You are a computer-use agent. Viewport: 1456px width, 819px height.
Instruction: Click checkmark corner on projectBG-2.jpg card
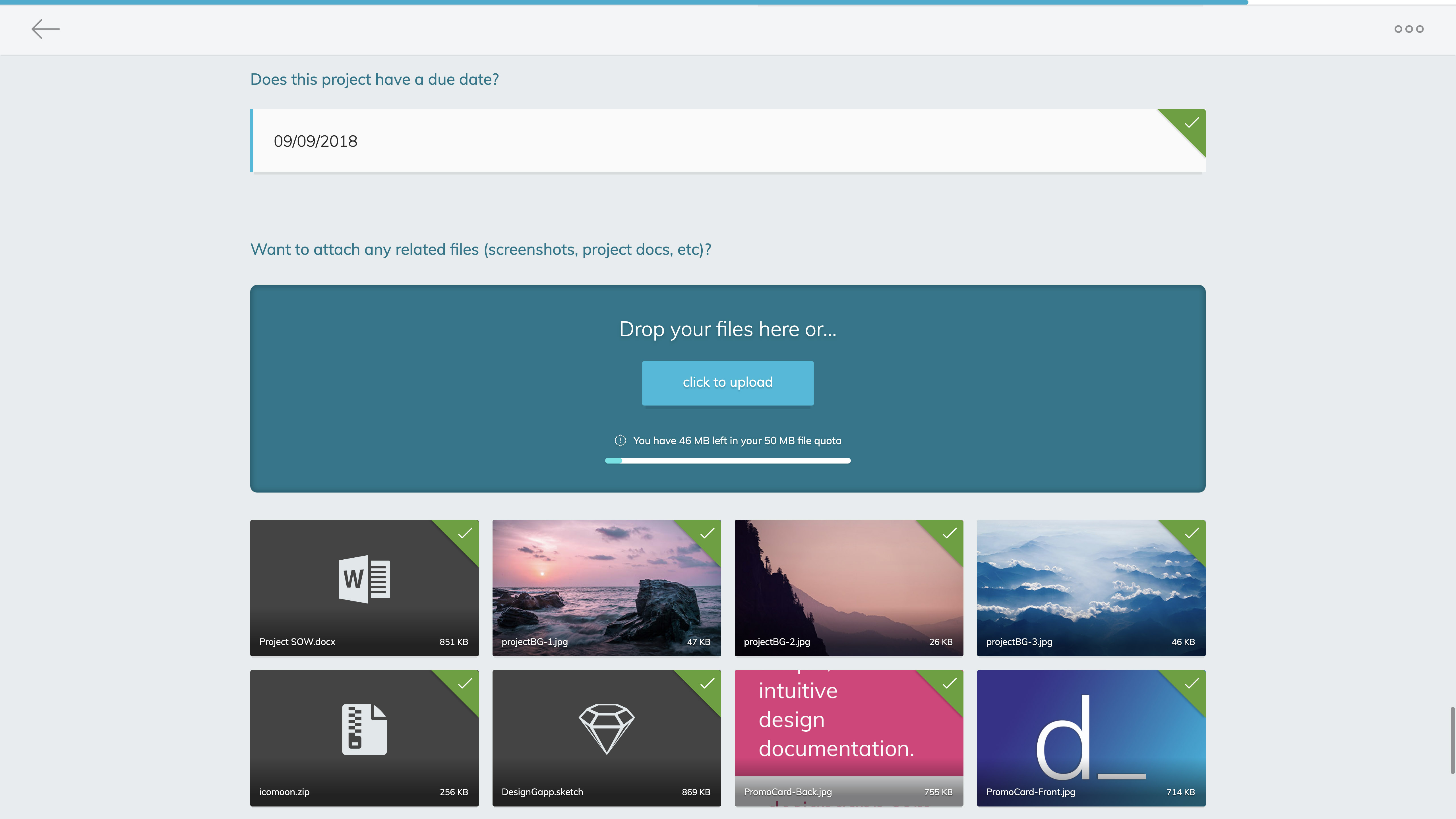point(949,533)
